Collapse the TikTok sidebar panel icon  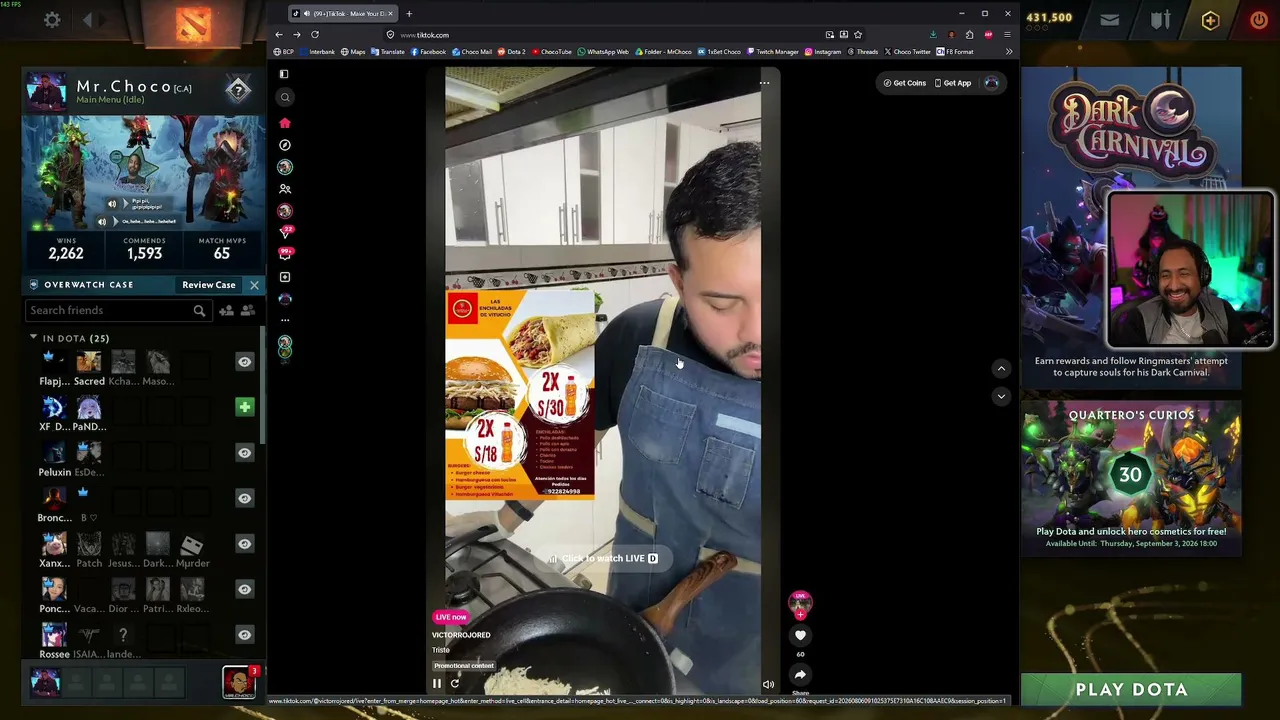coord(284,74)
